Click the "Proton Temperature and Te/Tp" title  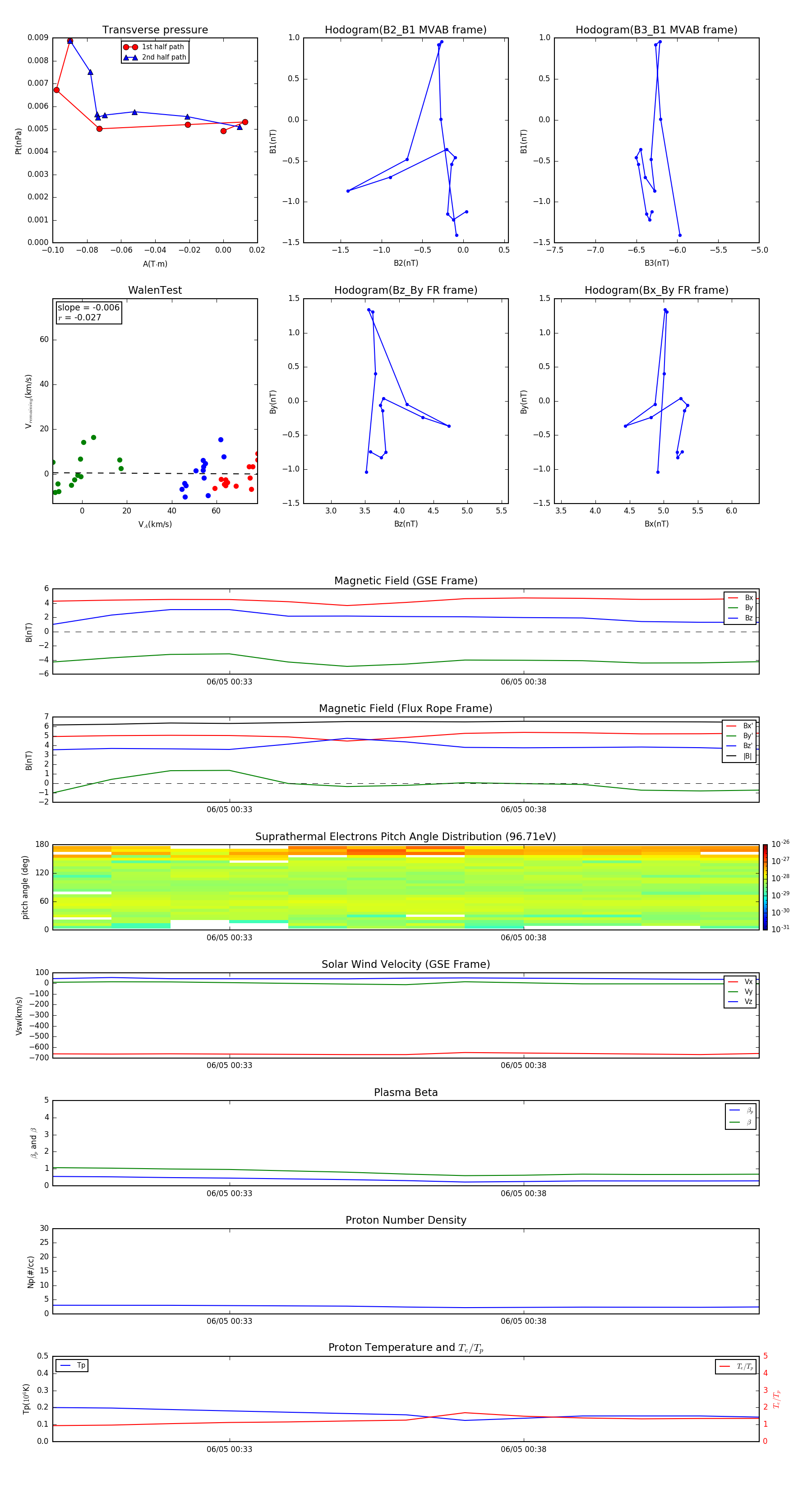point(406,1348)
